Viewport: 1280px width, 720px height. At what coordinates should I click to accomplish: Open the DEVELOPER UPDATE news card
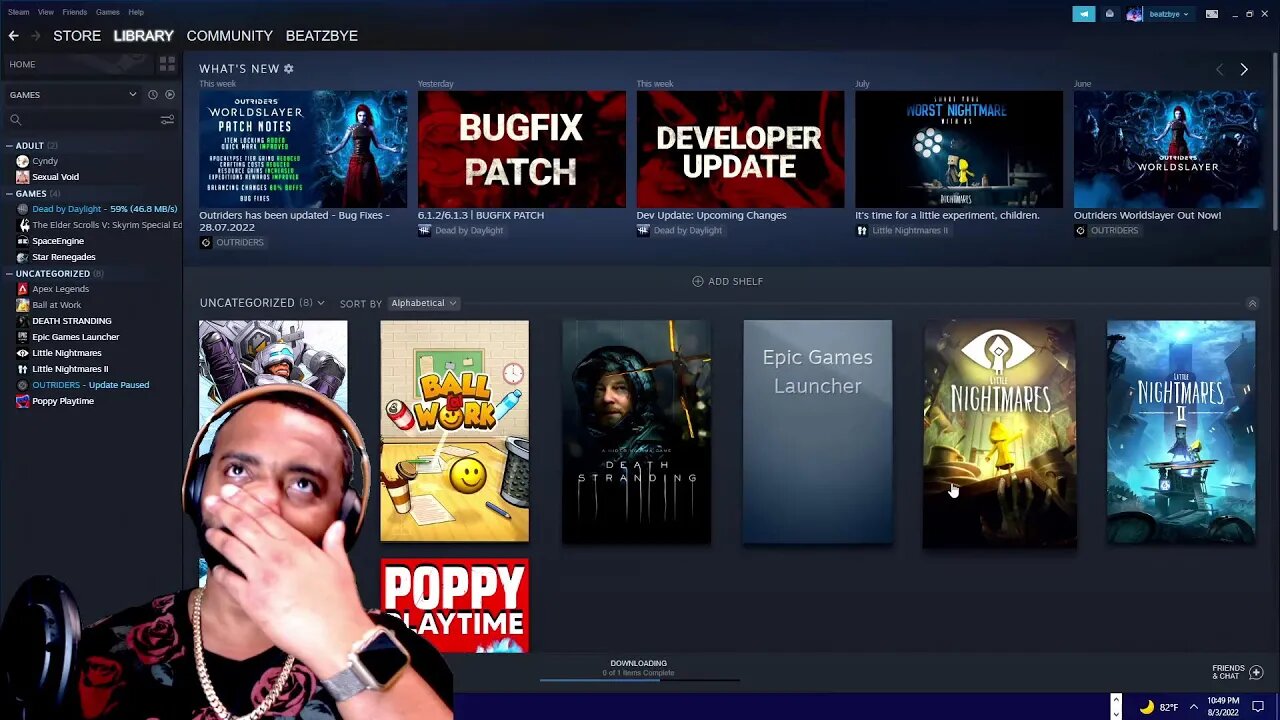click(x=740, y=149)
